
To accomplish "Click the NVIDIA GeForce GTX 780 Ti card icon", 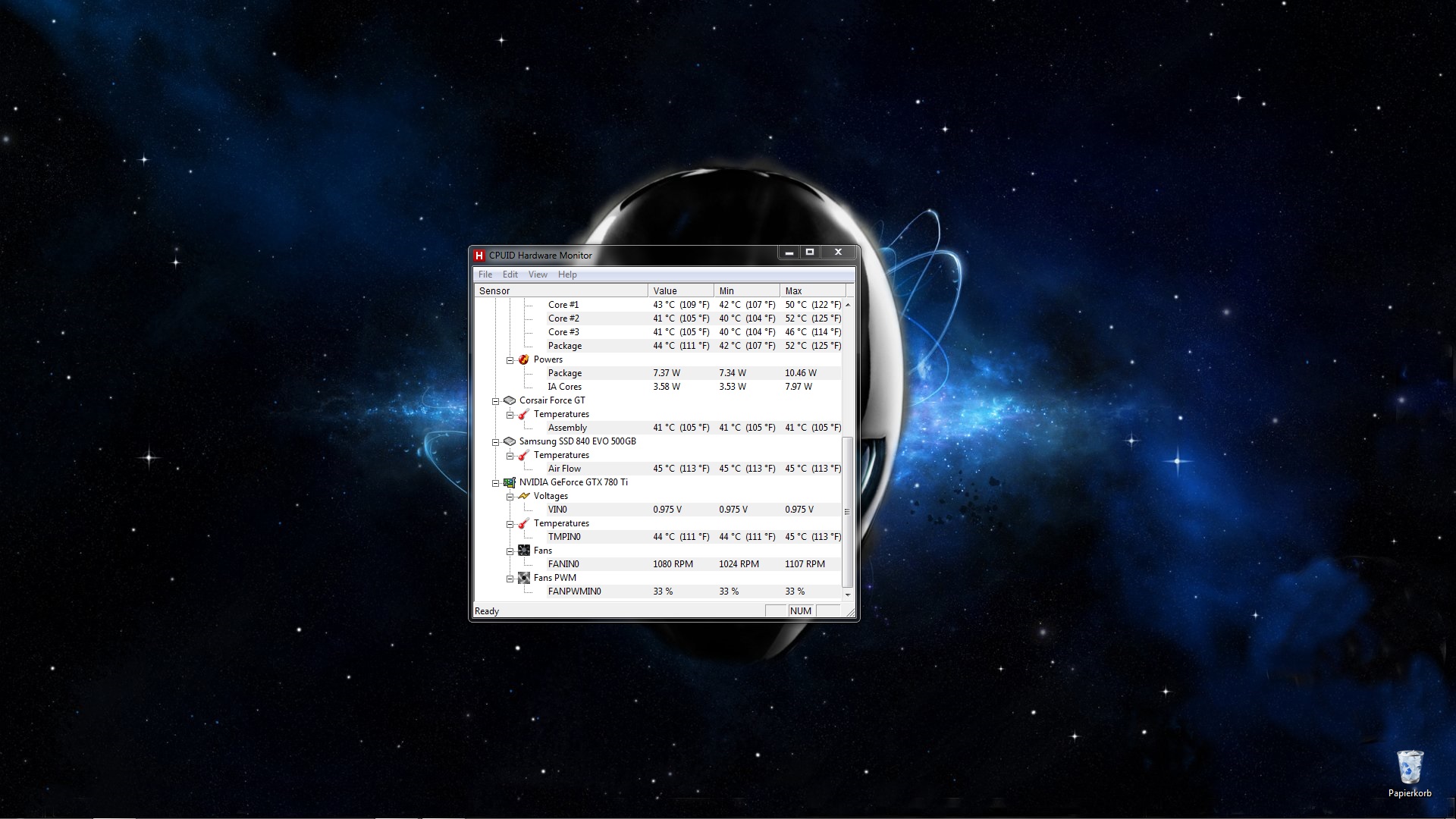I will [510, 482].
